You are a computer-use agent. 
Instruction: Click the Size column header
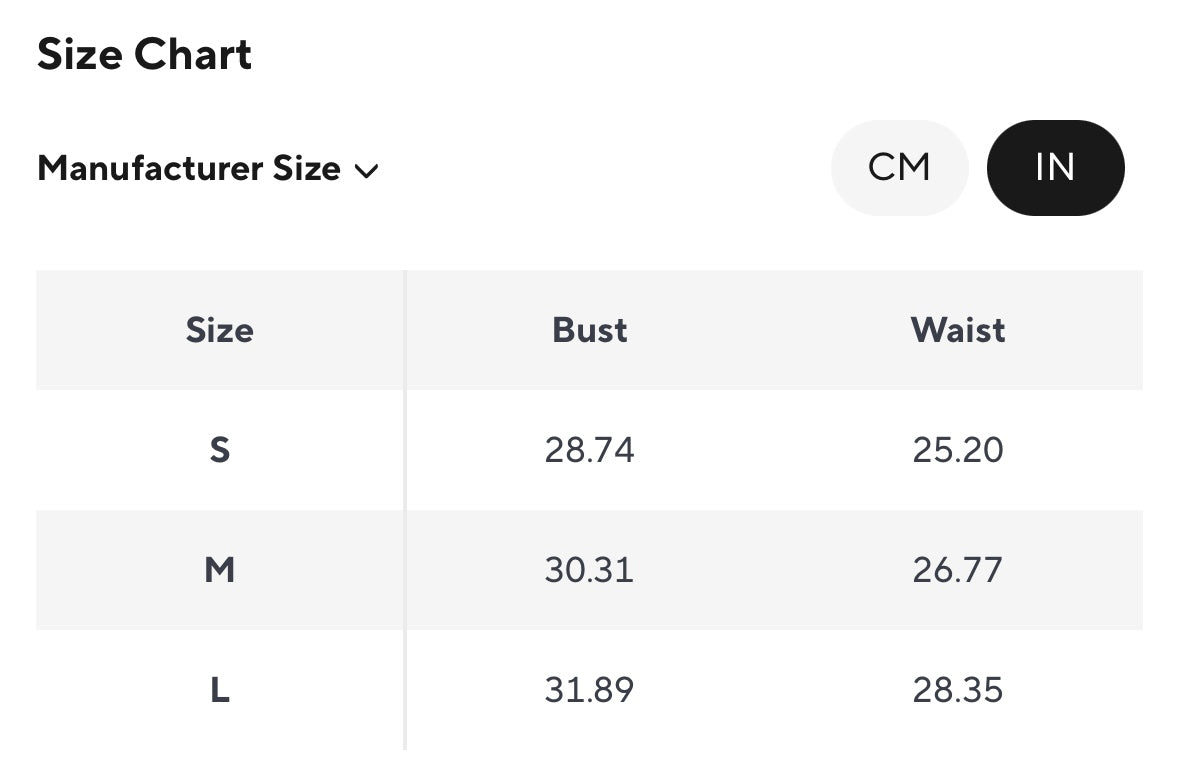pos(219,330)
